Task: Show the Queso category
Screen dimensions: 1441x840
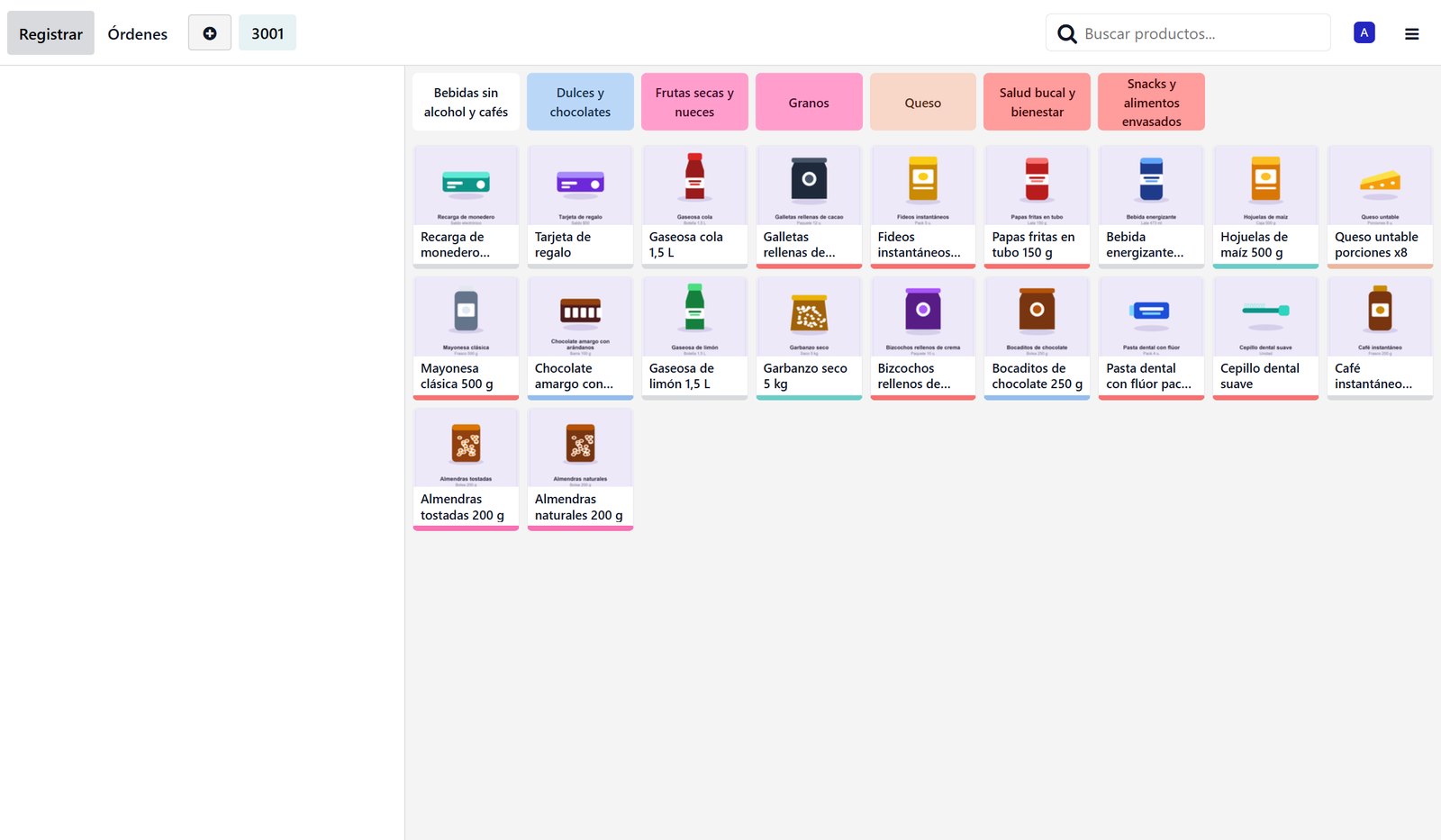Action: click(x=923, y=102)
